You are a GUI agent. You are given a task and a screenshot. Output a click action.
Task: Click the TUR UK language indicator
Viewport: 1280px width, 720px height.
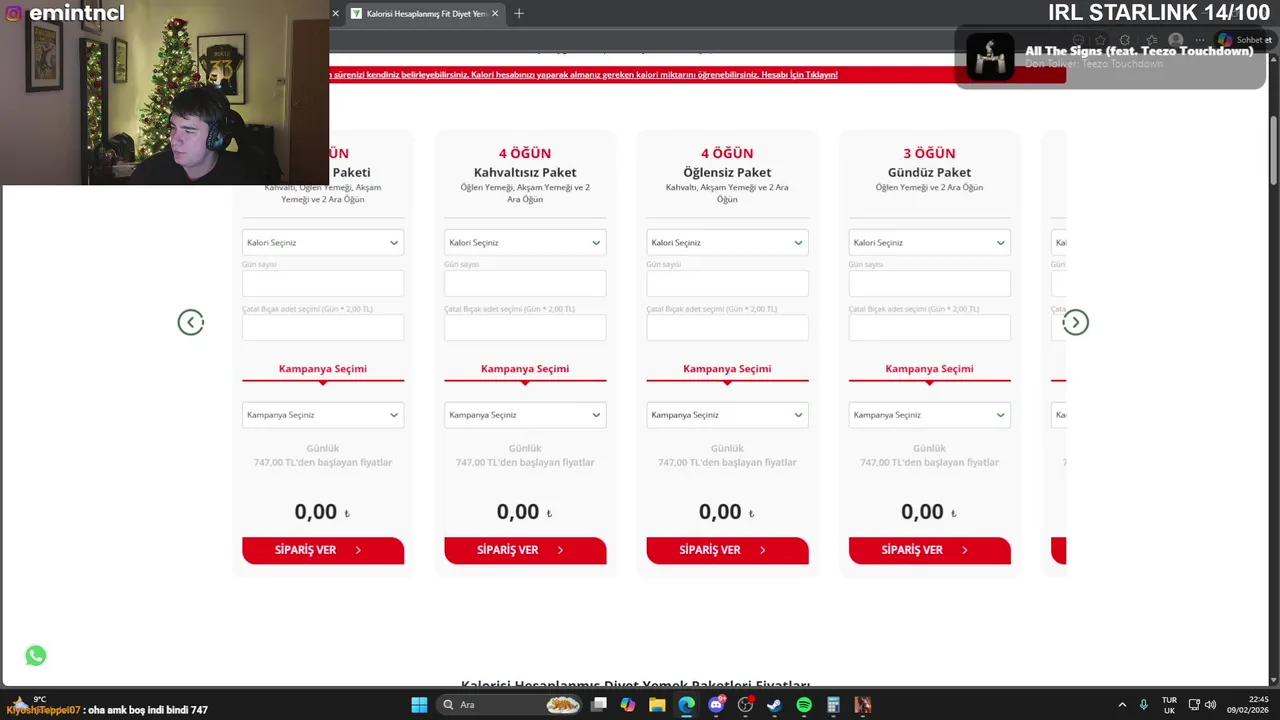pos(1169,705)
